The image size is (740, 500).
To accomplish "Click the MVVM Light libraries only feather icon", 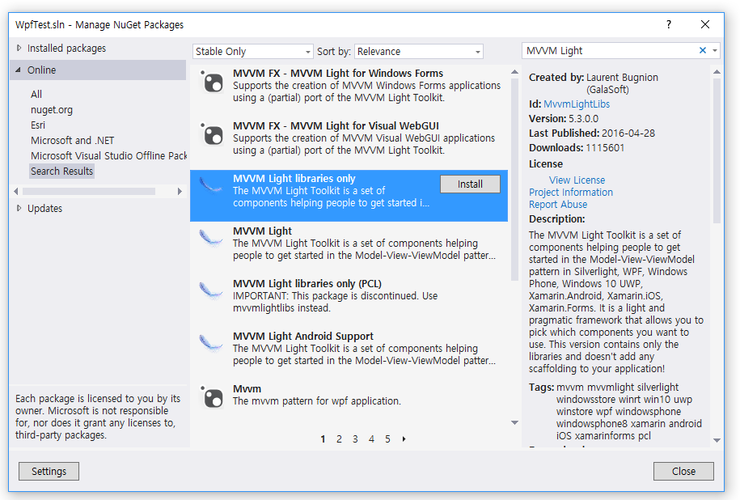I will click(x=211, y=185).
